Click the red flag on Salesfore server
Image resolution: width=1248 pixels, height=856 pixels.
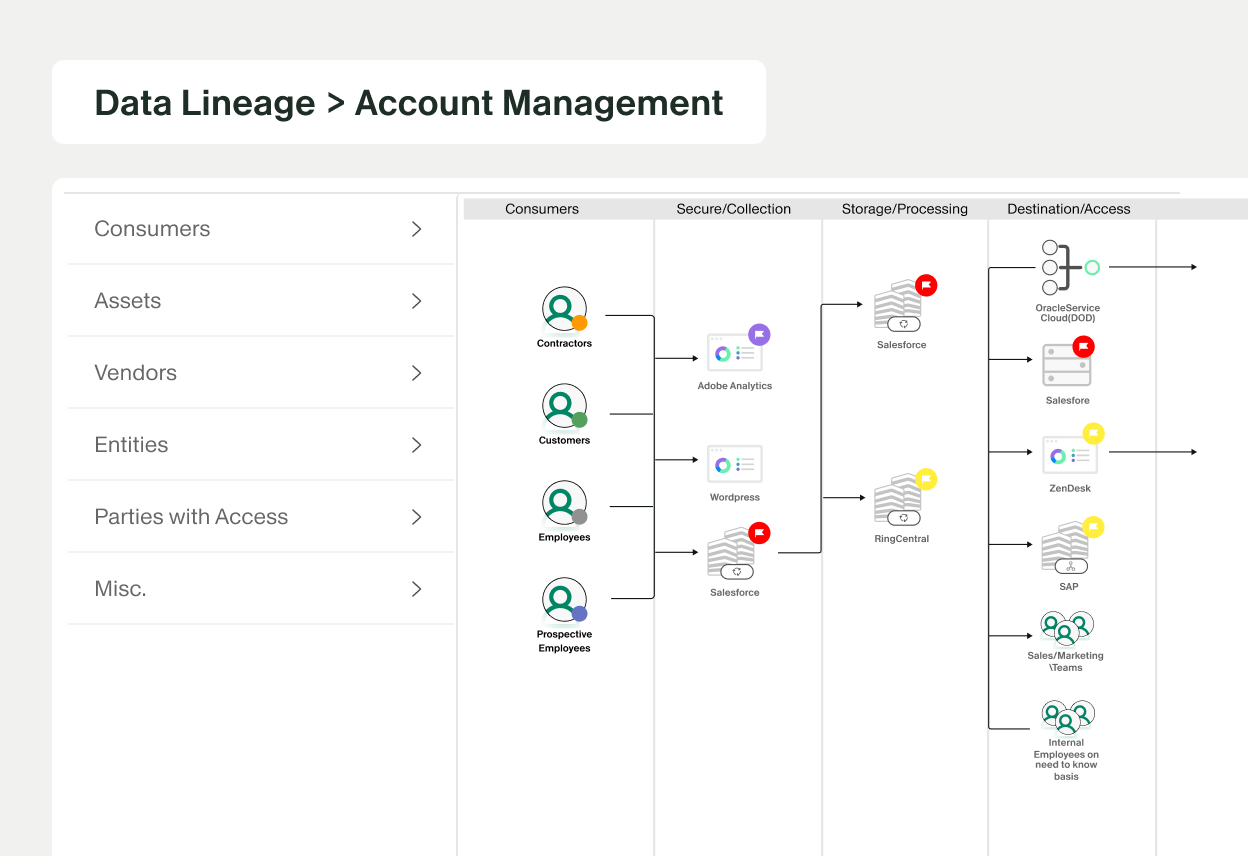click(x=1083, y=347)
